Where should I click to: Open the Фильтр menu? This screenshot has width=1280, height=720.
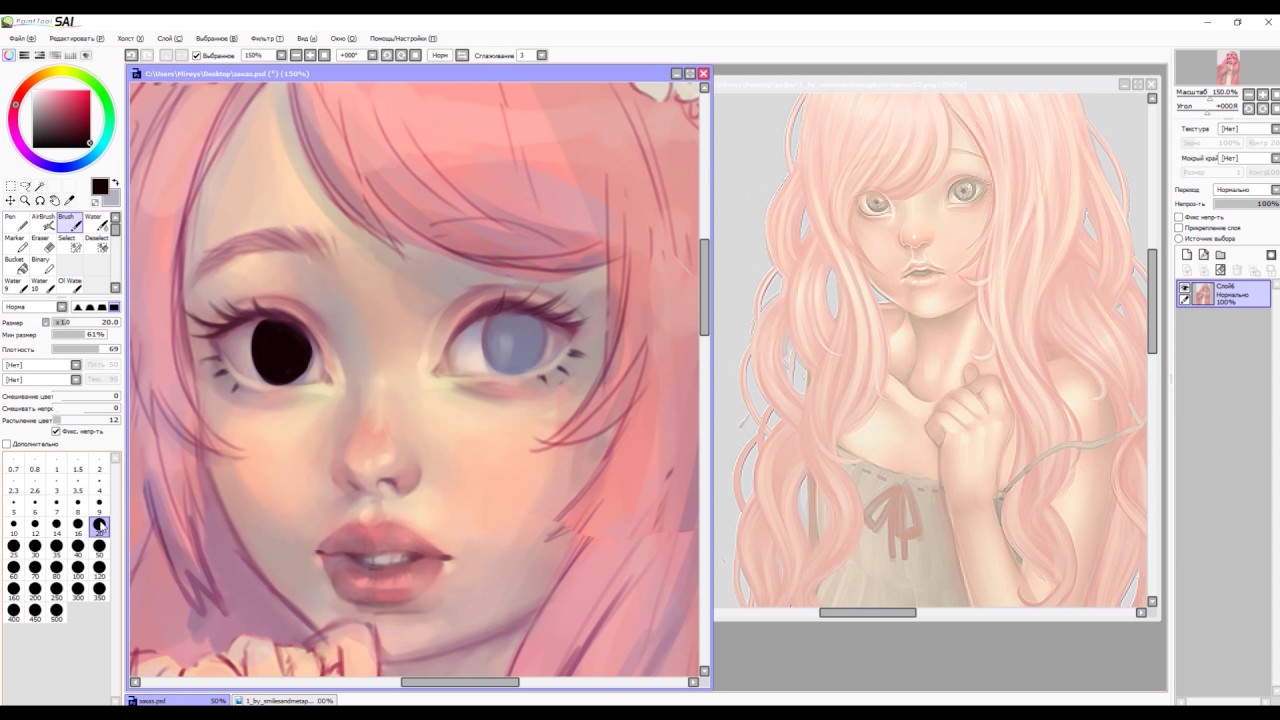pos(267,39)
